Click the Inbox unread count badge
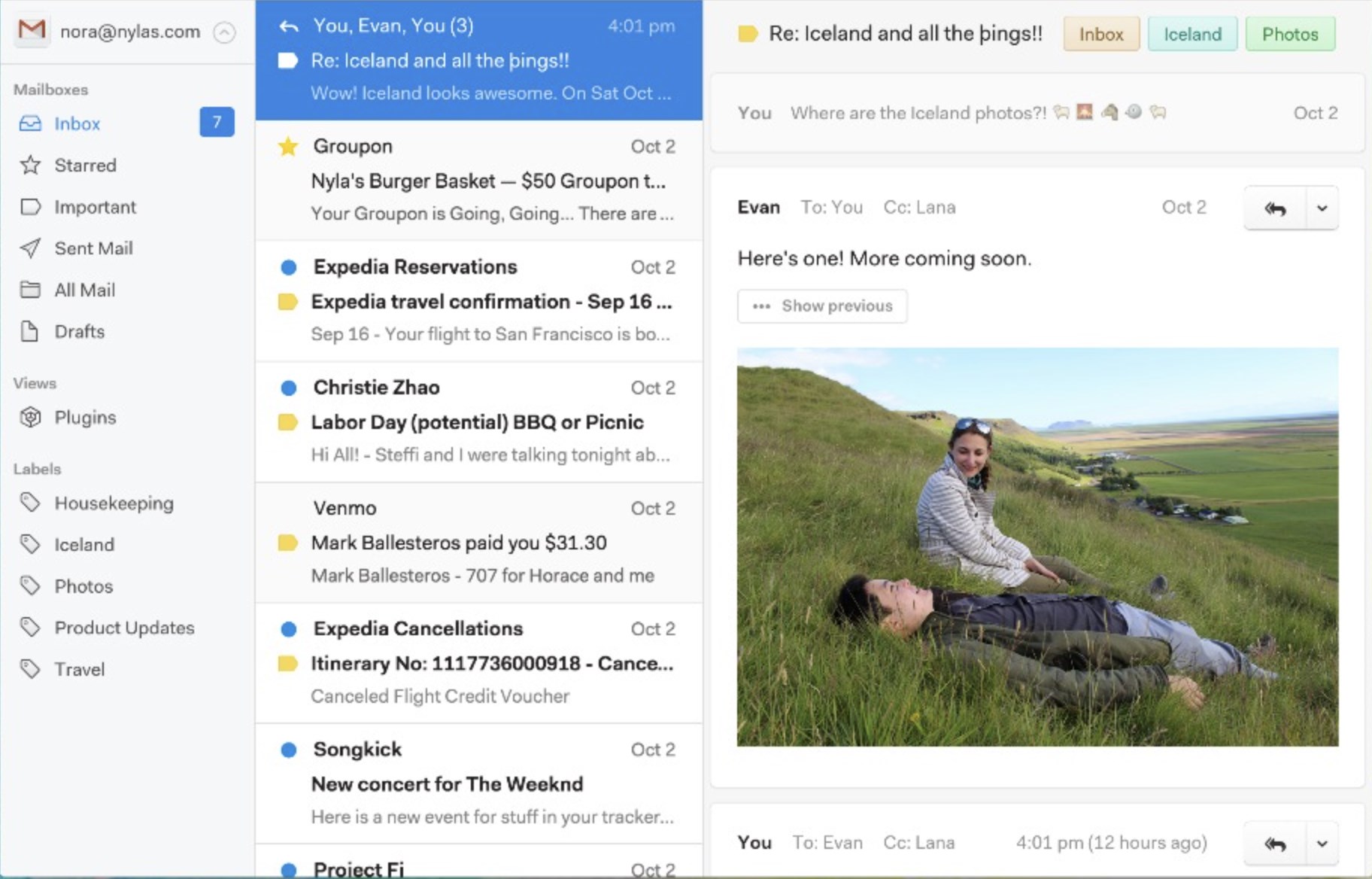Viewport: 1372px width, 879px height. coord(217,123)
